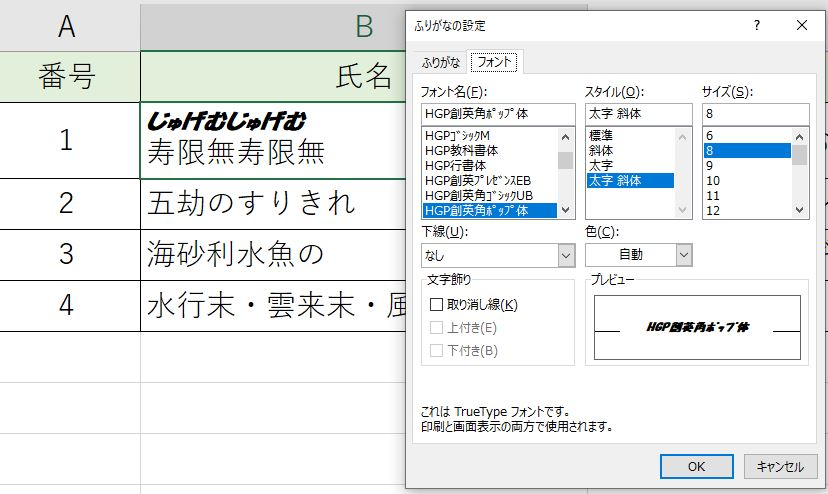The width and height of the screenshot is (828, 494).
Task: Select size 12
Action: [747, 210]
